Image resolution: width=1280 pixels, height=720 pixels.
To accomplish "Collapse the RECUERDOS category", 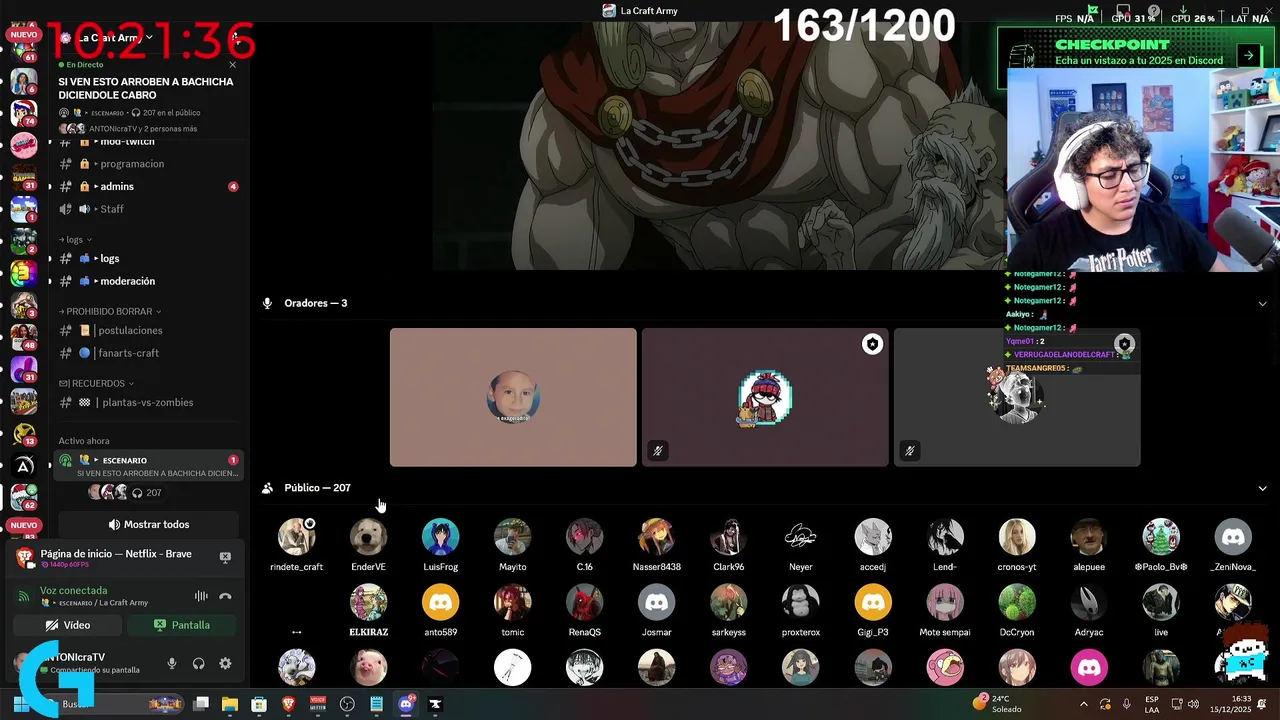I will point(96,383).
